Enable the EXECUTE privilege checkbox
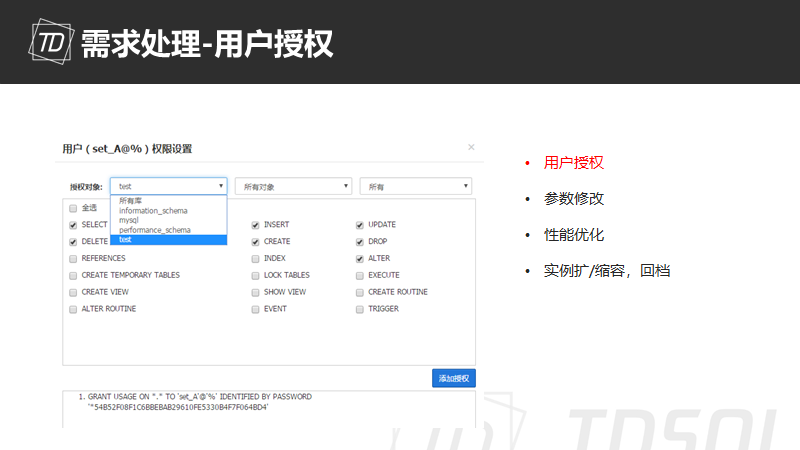800x450 pixels. 360,276
